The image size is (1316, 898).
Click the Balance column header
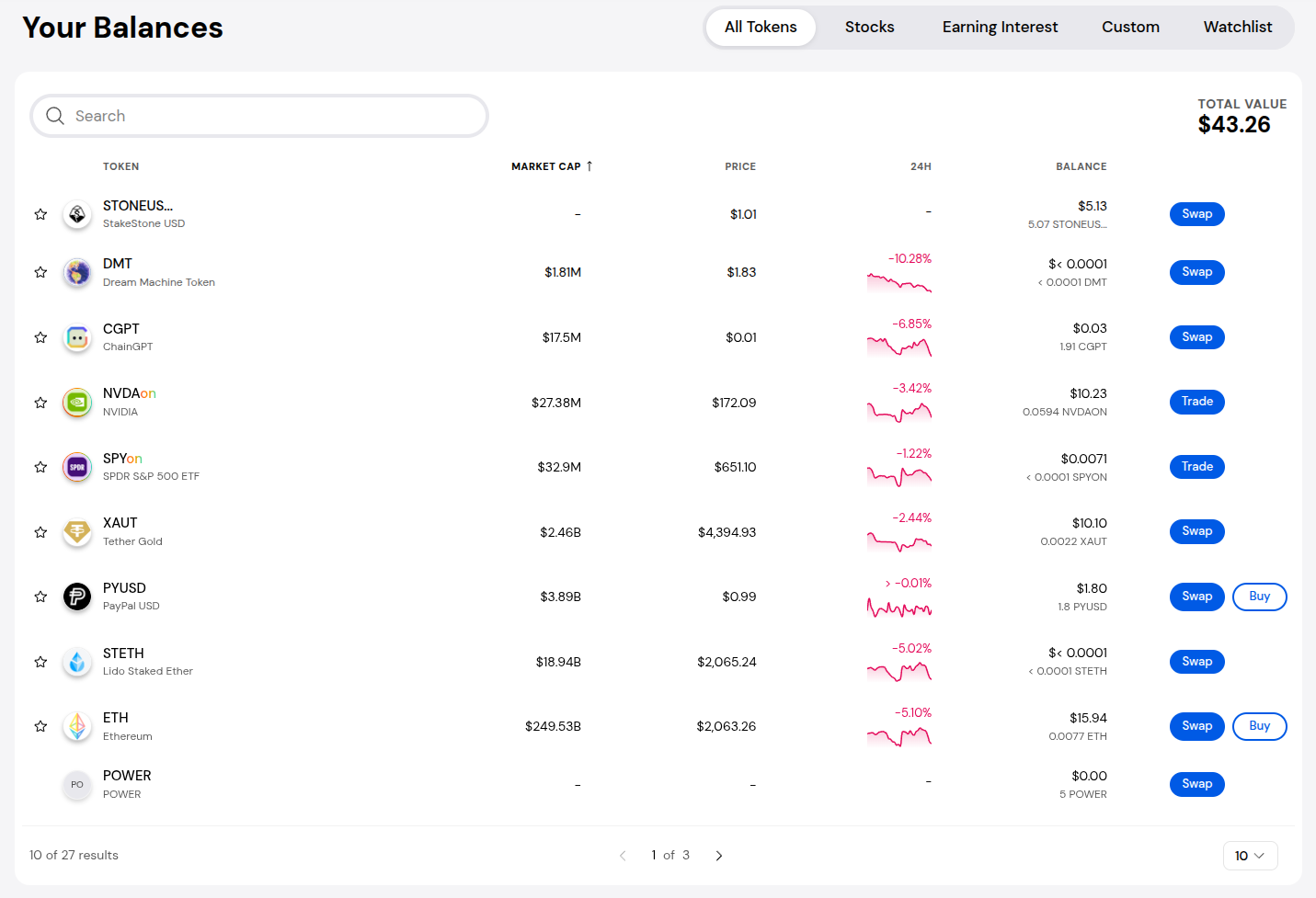click(x=1081, y=166)
